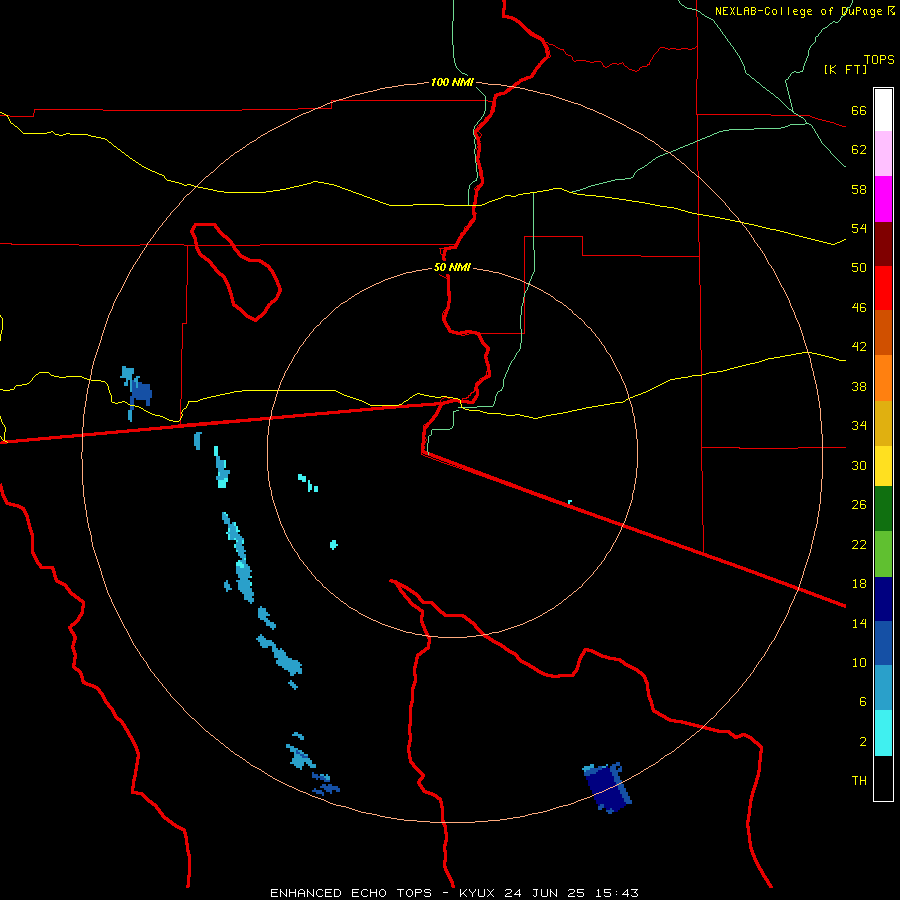Click the 2 legend value
Viewport: 900px width, 900px height.
click(863, 742)
